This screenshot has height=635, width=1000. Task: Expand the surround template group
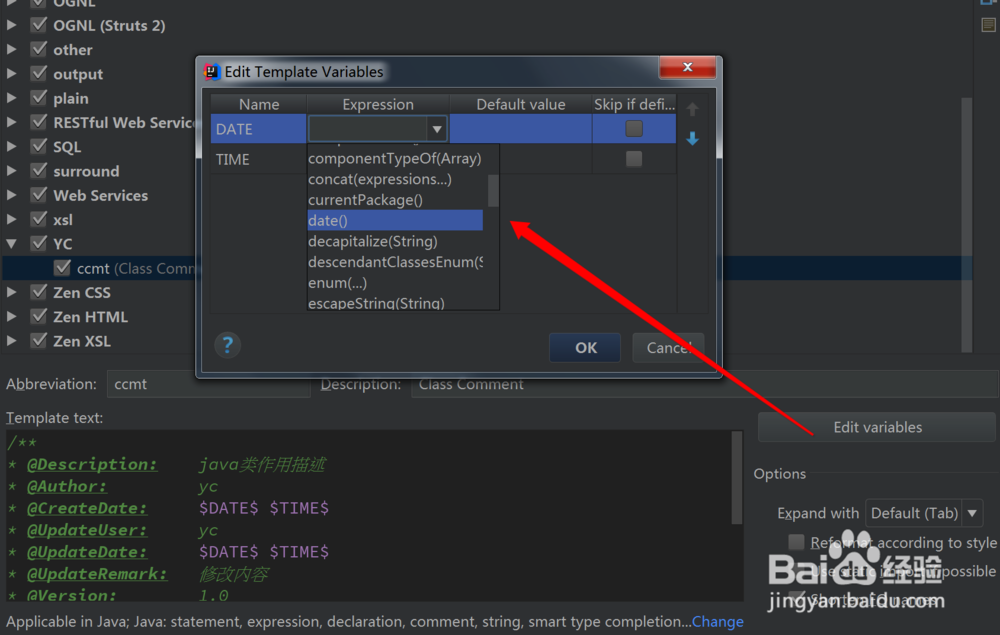(13, 170)
